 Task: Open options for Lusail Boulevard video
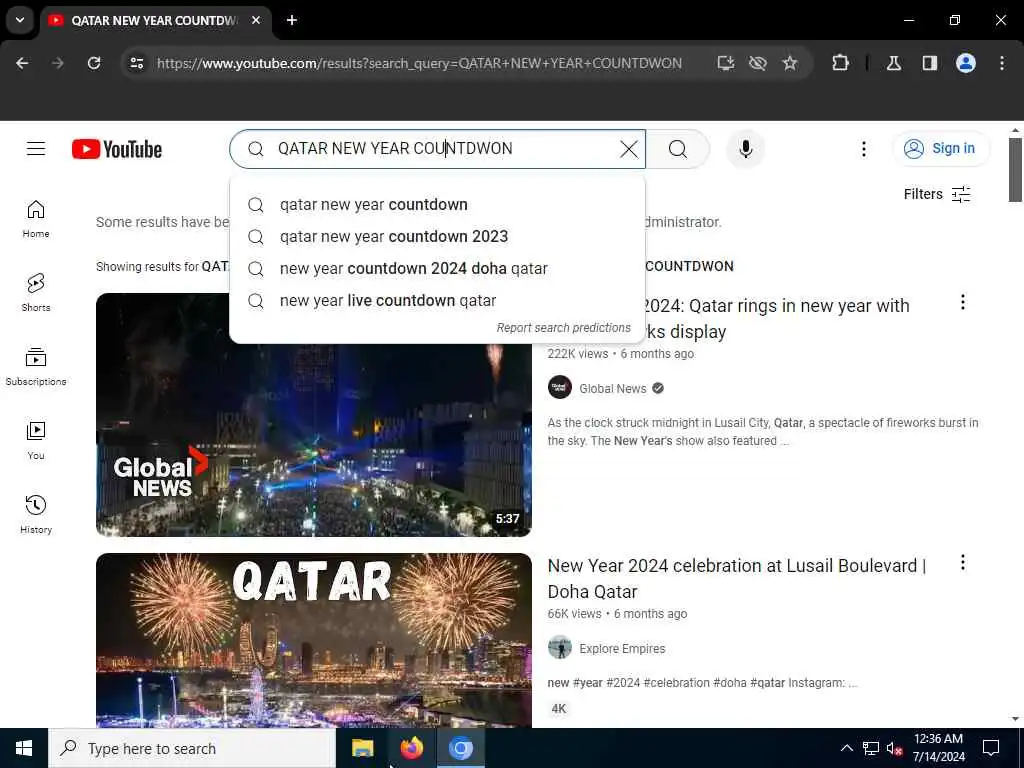[963, 563]
